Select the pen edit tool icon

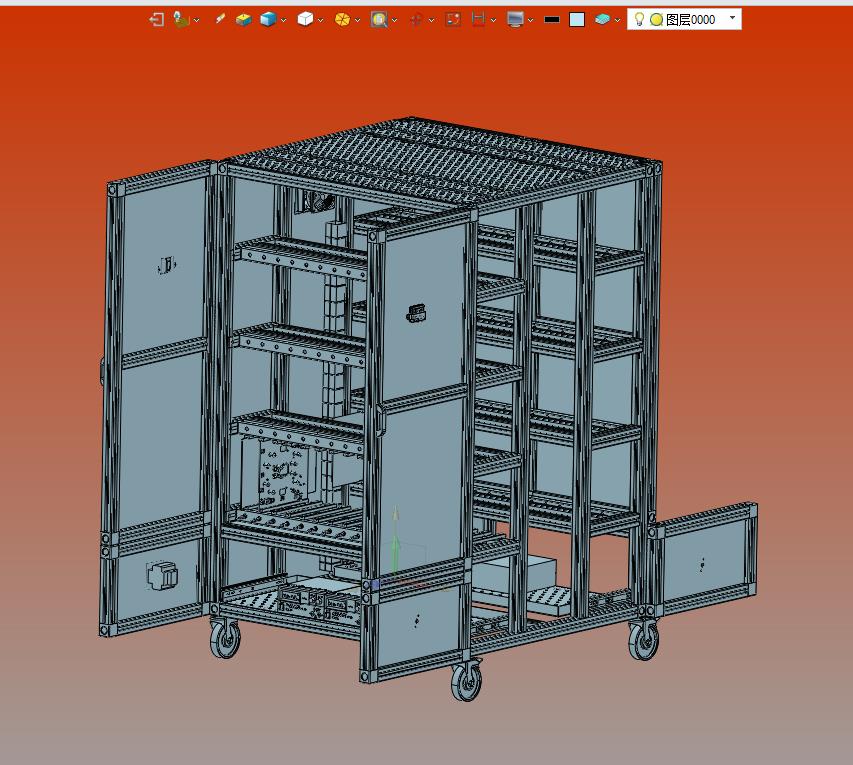pos(221,19)
